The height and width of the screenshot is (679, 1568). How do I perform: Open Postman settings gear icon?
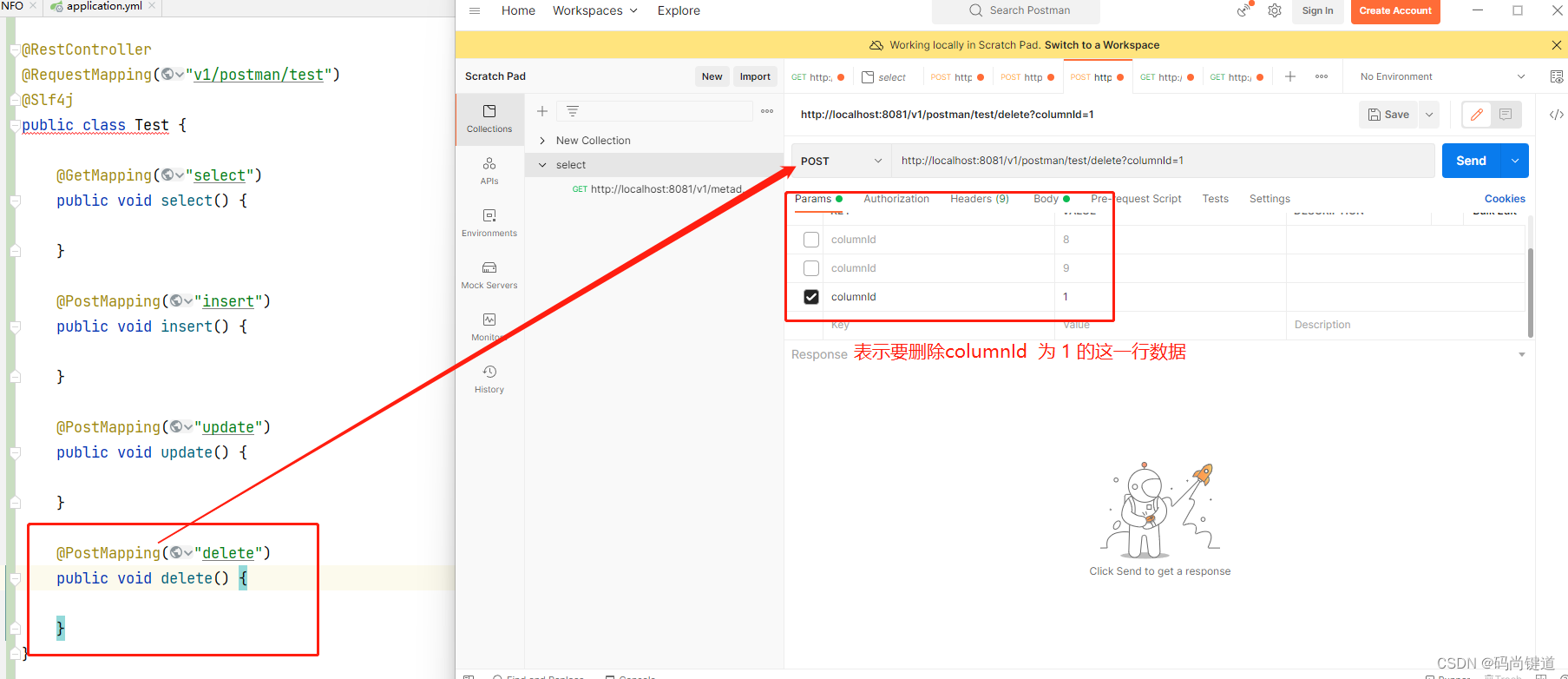point(1275,10)
